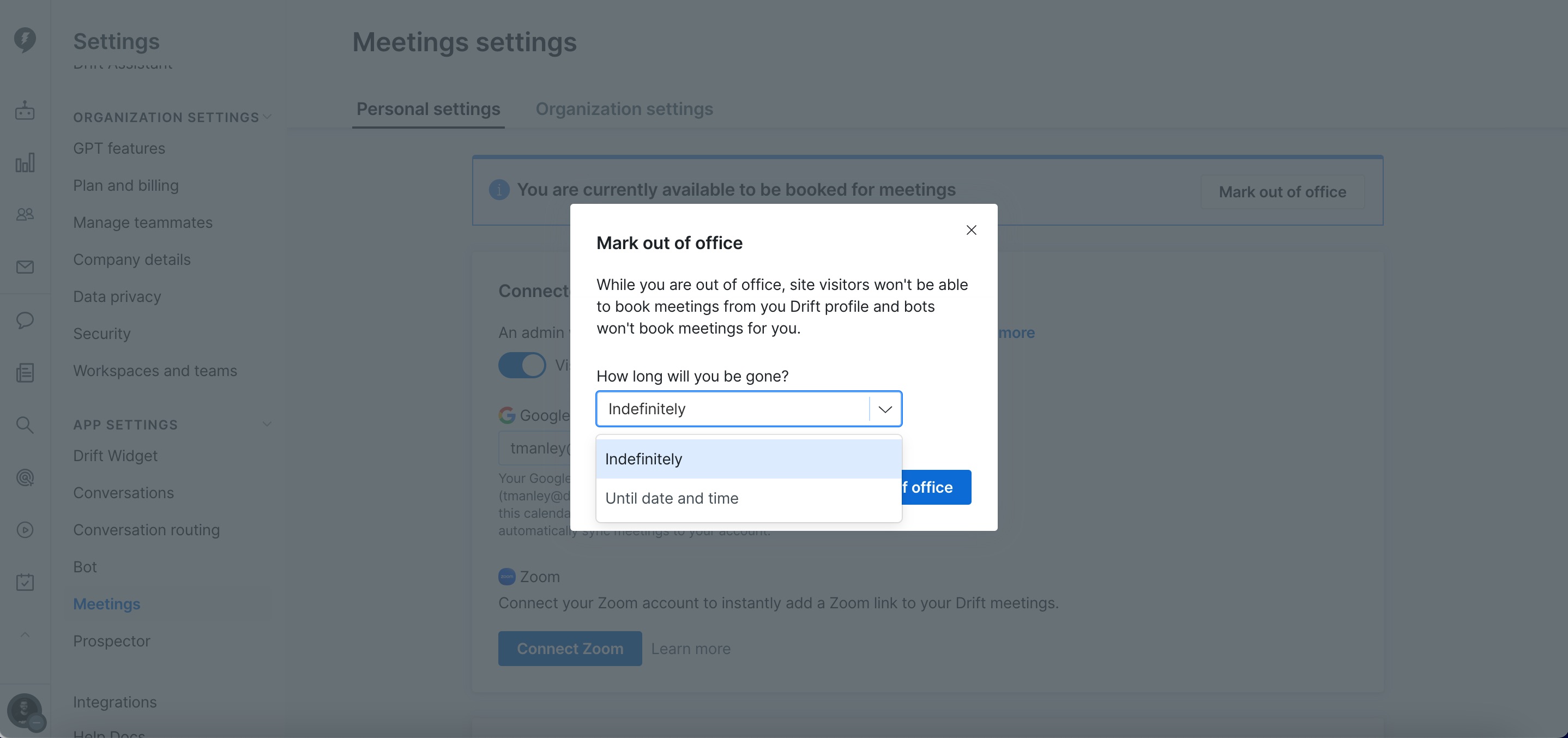
Task: Open the Drift logo home icon
Action: [25, 40]
